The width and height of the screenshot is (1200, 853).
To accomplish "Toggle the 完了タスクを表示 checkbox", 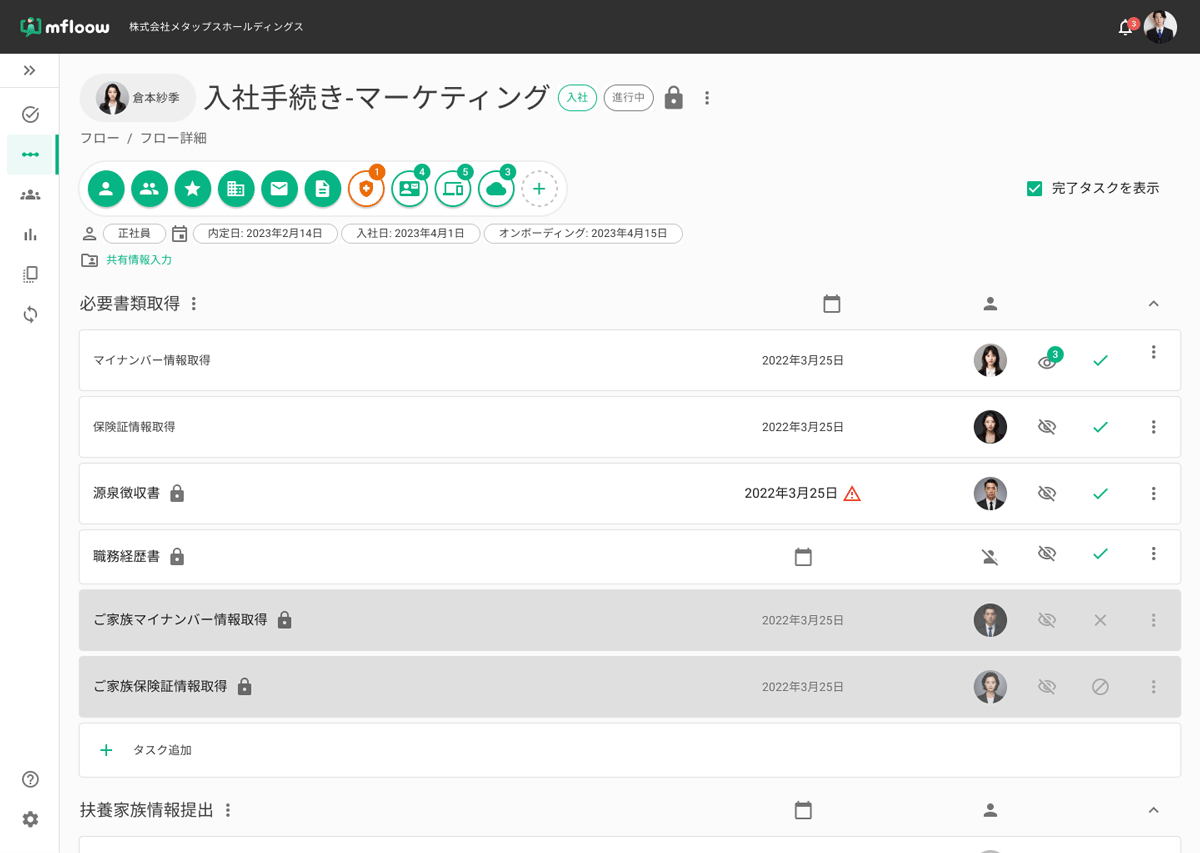I will [x=1035, y=188].
